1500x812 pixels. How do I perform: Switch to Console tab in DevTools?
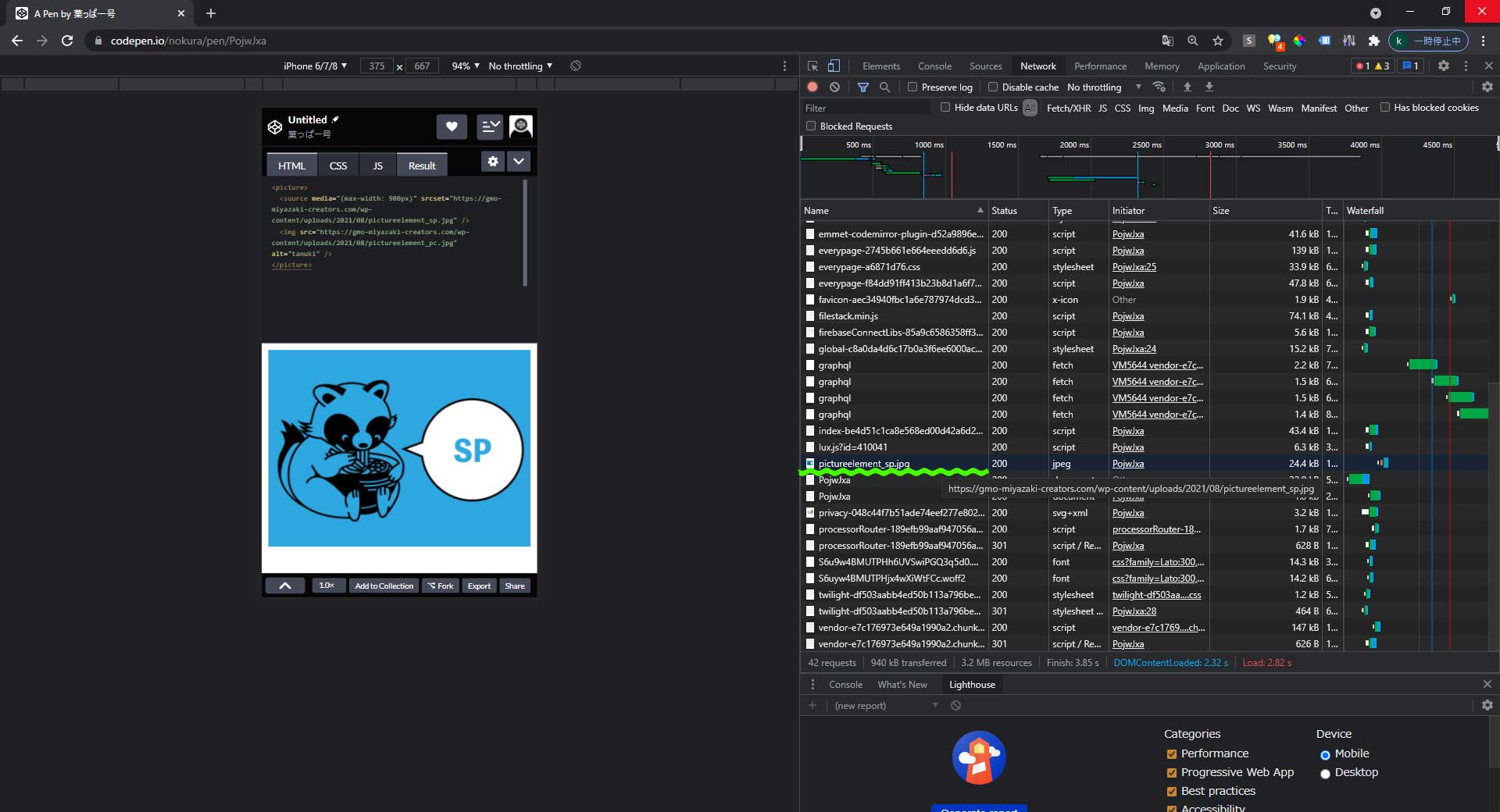coord(934,66)
